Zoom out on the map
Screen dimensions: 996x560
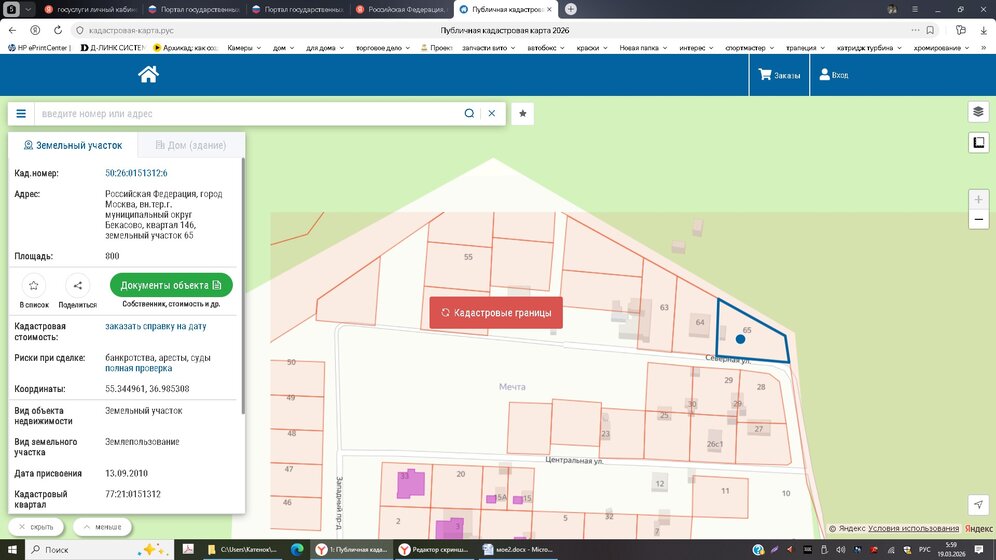[x=978, y=220]
